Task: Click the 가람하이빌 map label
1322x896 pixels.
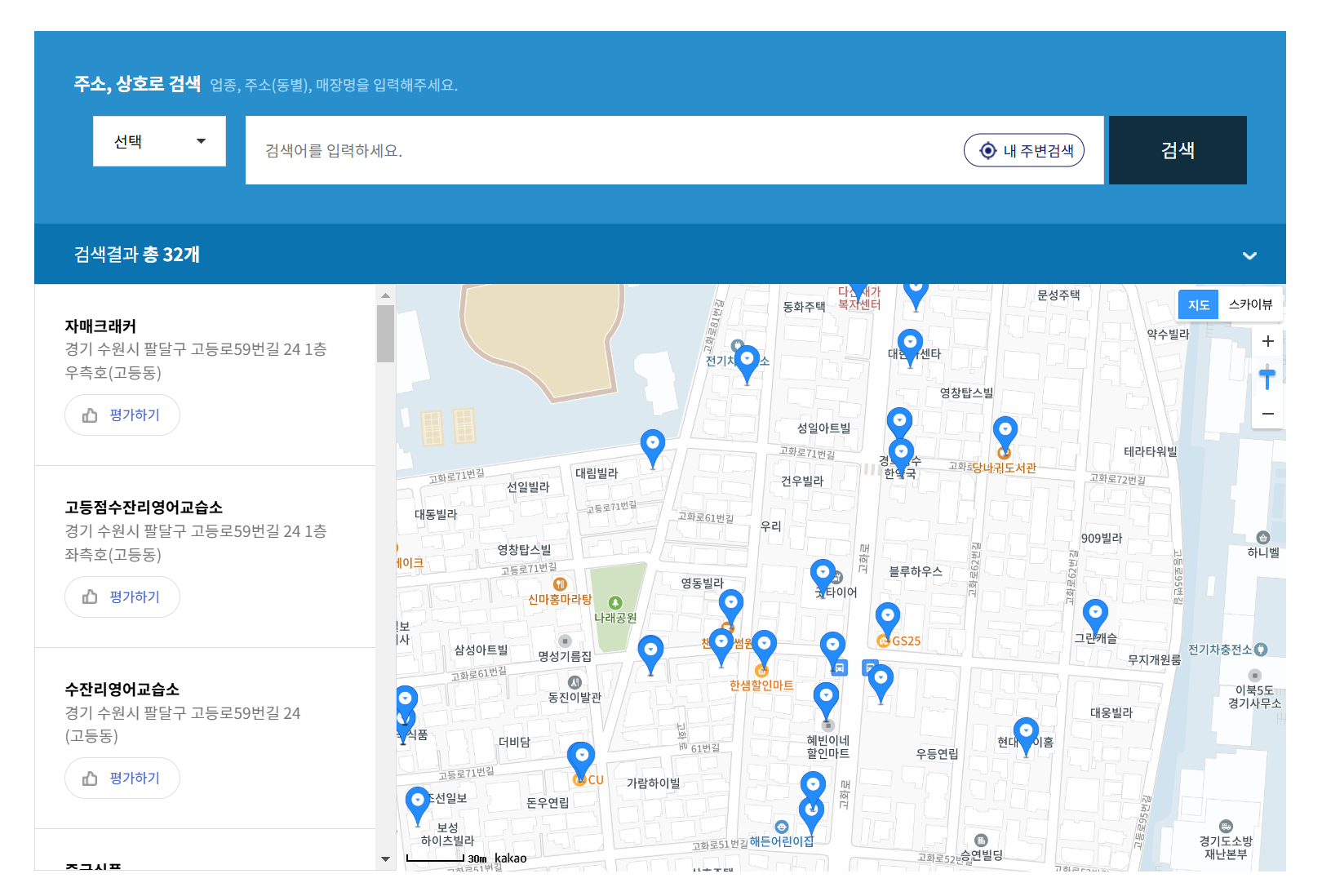Action: [653, 783]
